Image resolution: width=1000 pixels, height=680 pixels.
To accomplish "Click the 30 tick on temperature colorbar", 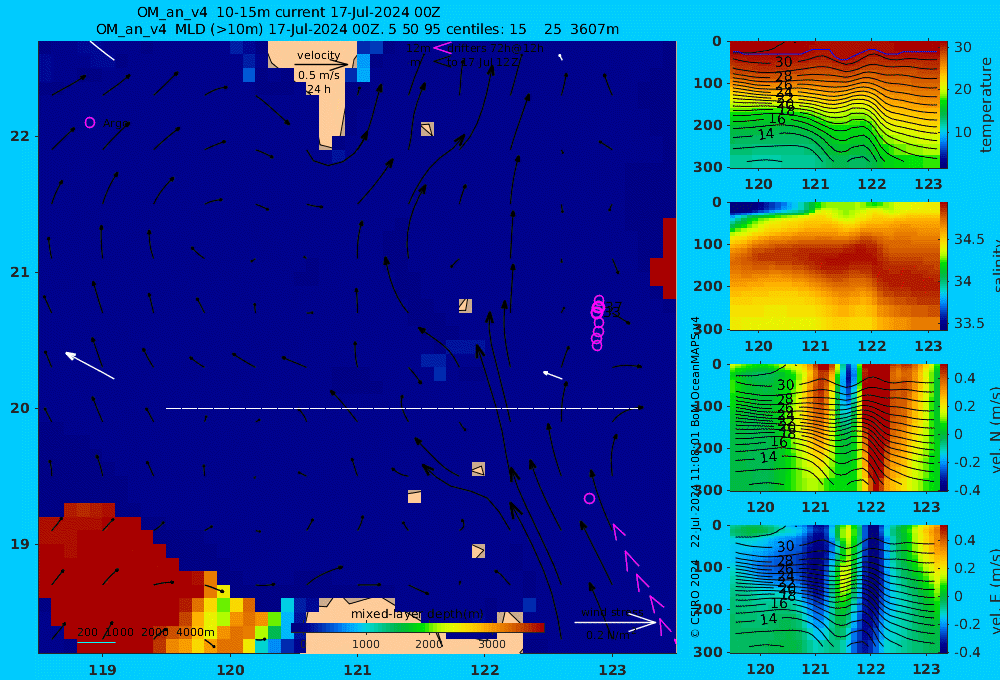I will click(962, 47).
